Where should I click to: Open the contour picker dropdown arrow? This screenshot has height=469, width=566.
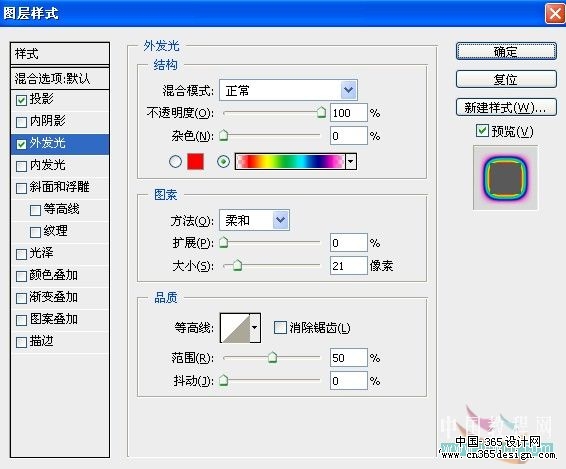(255, 328)
